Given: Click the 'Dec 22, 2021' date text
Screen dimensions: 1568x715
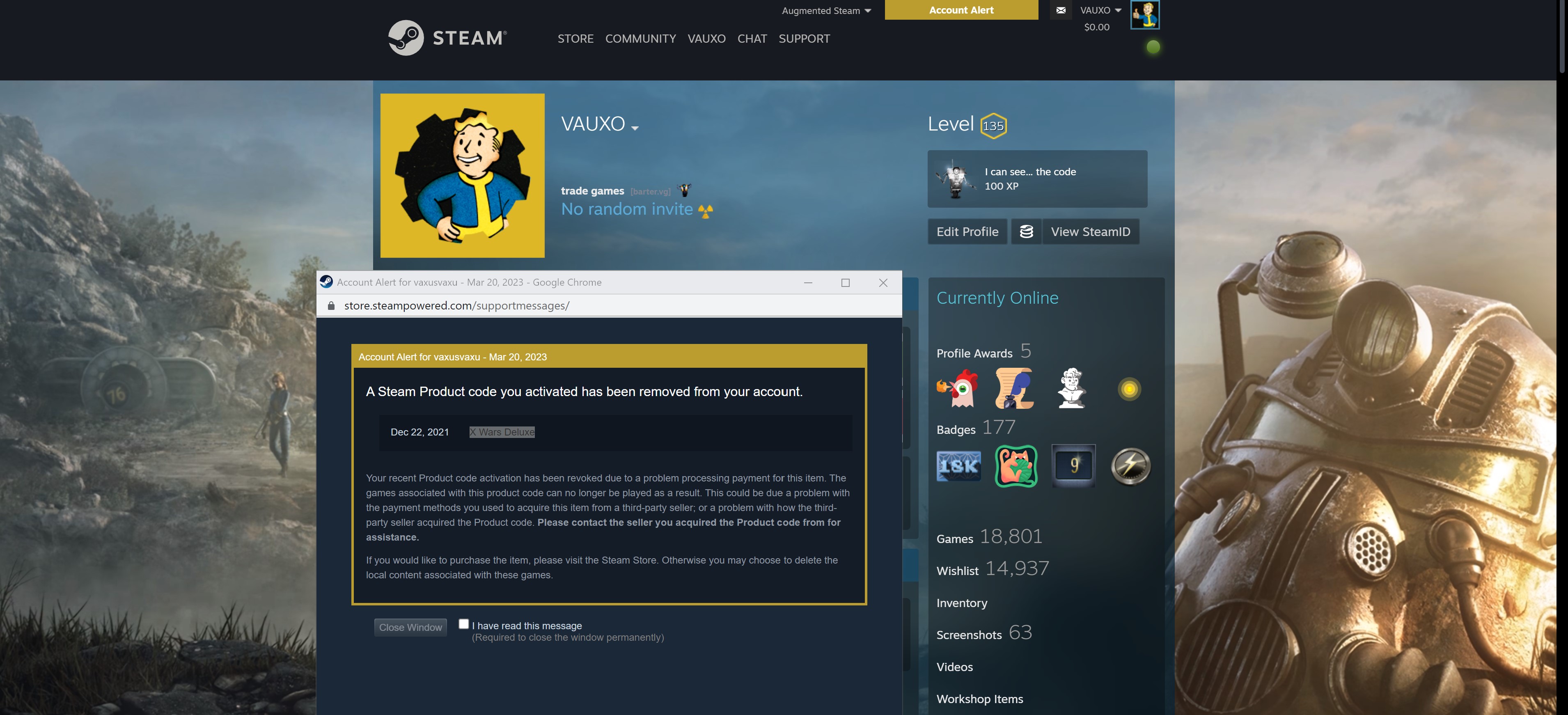Looking at the screenshot, I should coord(420,432).
